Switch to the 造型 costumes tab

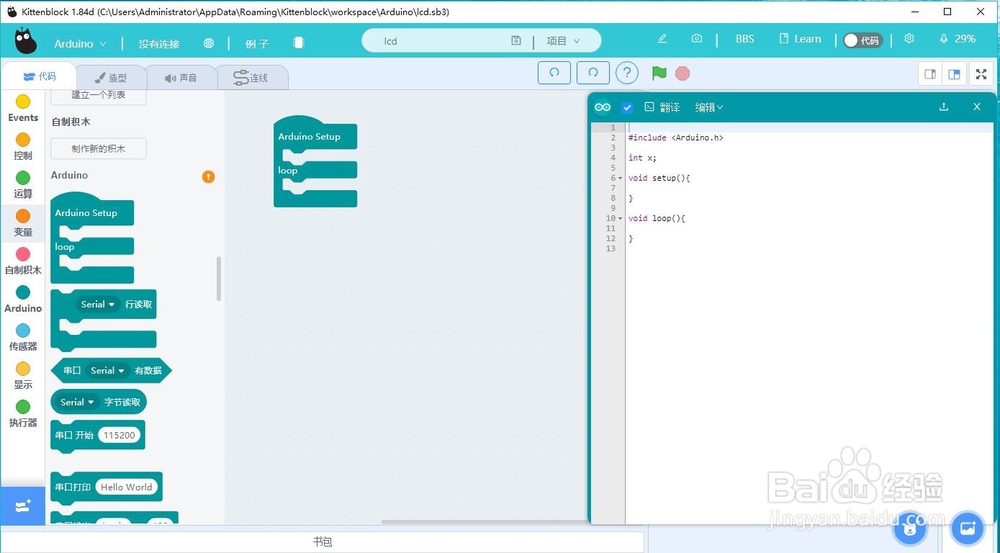[x=111, y=78]
